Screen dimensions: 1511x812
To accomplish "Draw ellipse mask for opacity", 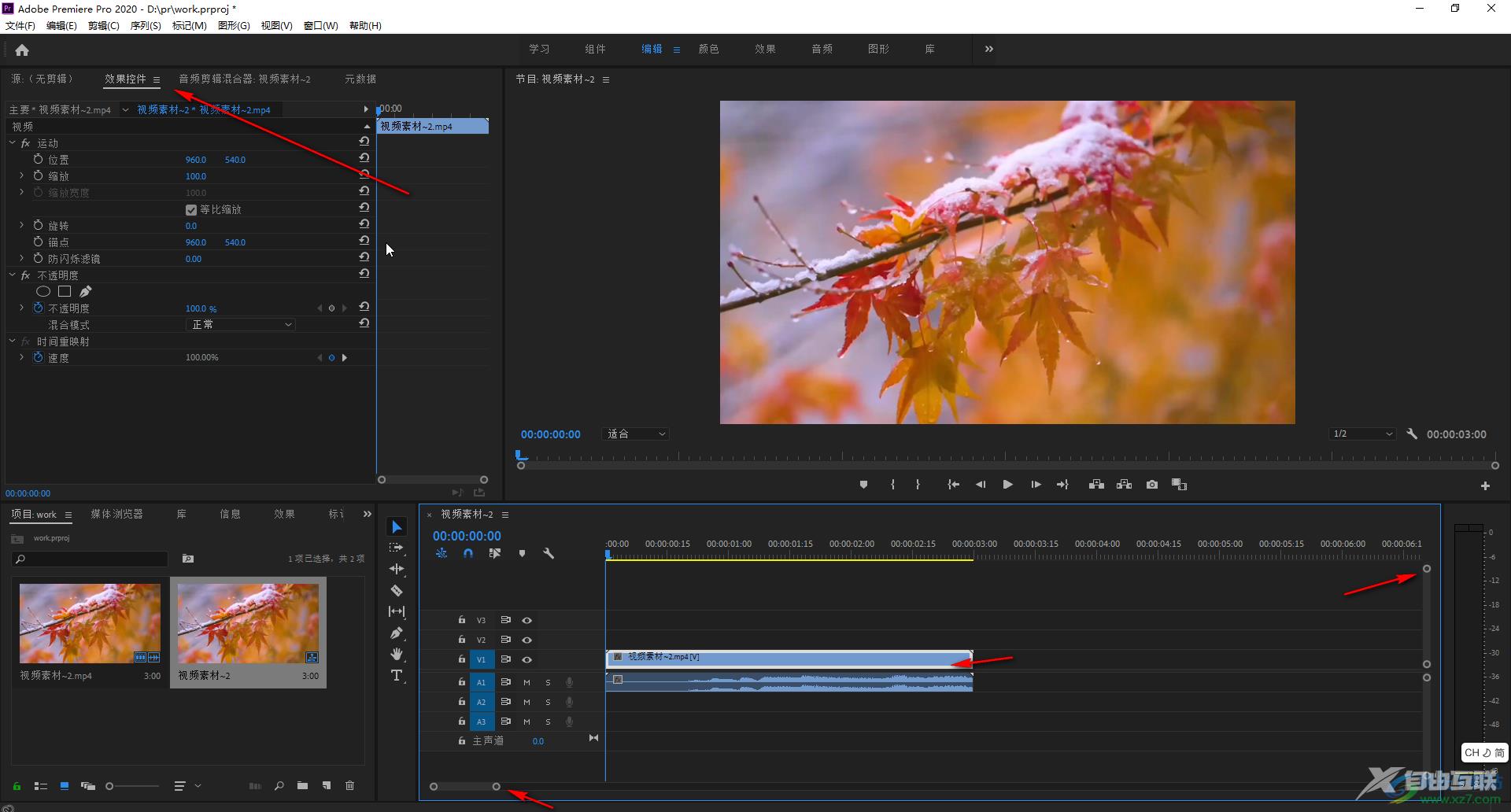I will point(43,291).
